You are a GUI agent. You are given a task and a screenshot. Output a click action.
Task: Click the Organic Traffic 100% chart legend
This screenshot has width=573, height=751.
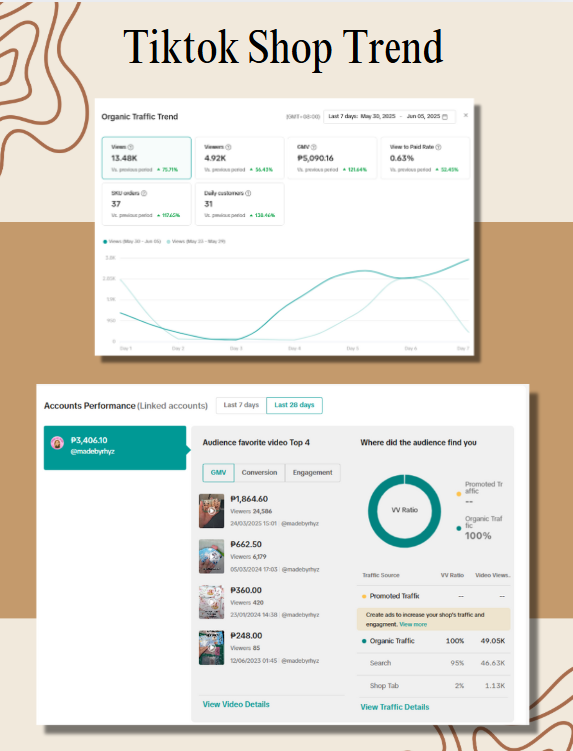(x=479, y=528)
